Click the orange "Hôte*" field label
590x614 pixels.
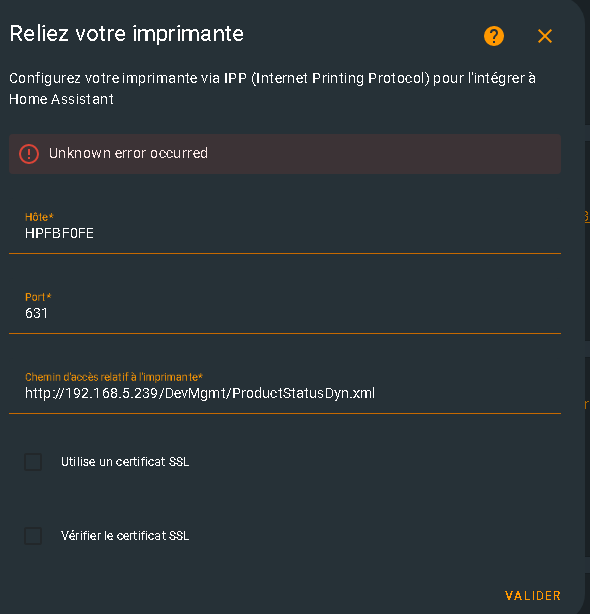coord(39,217)
